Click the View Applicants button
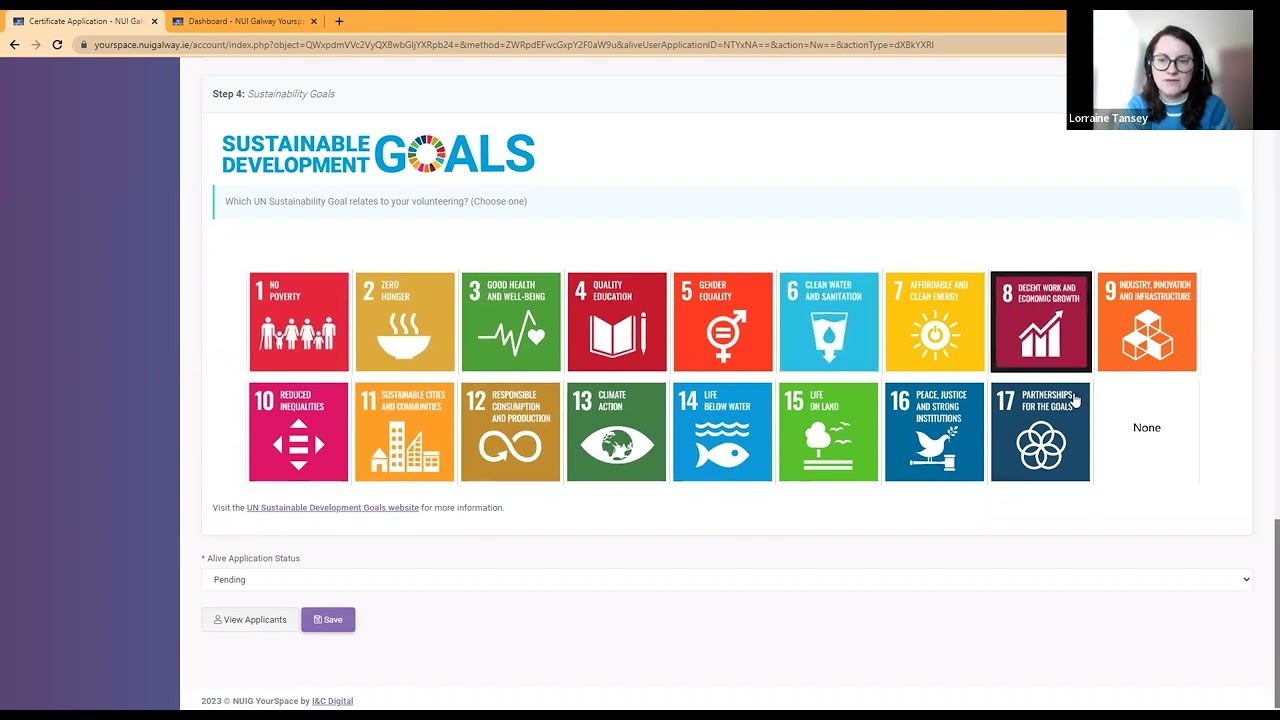Screen dimensions: 1280x720 [x=250, y=620]
